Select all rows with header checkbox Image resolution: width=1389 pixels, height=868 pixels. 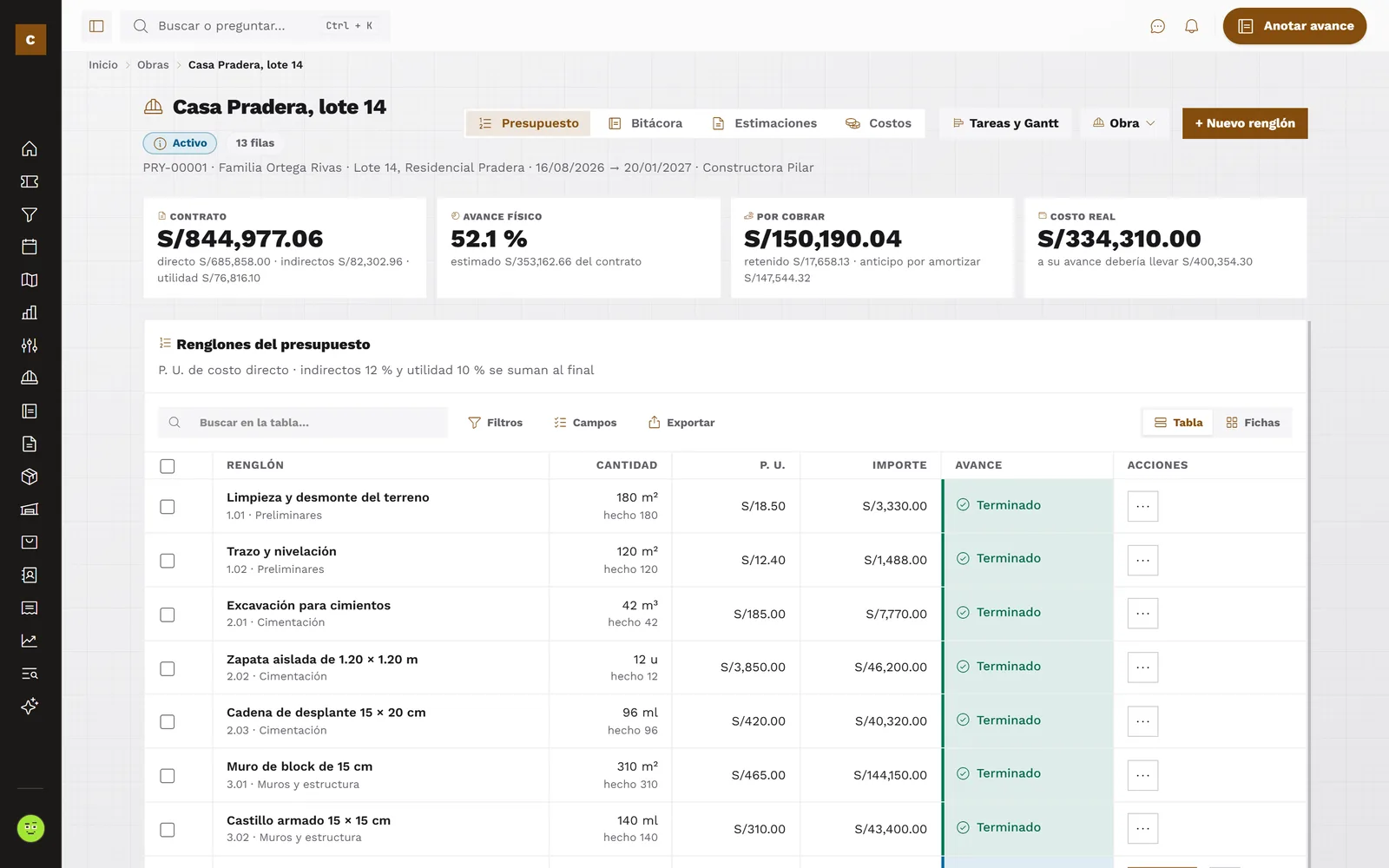(x=168, y=466)
